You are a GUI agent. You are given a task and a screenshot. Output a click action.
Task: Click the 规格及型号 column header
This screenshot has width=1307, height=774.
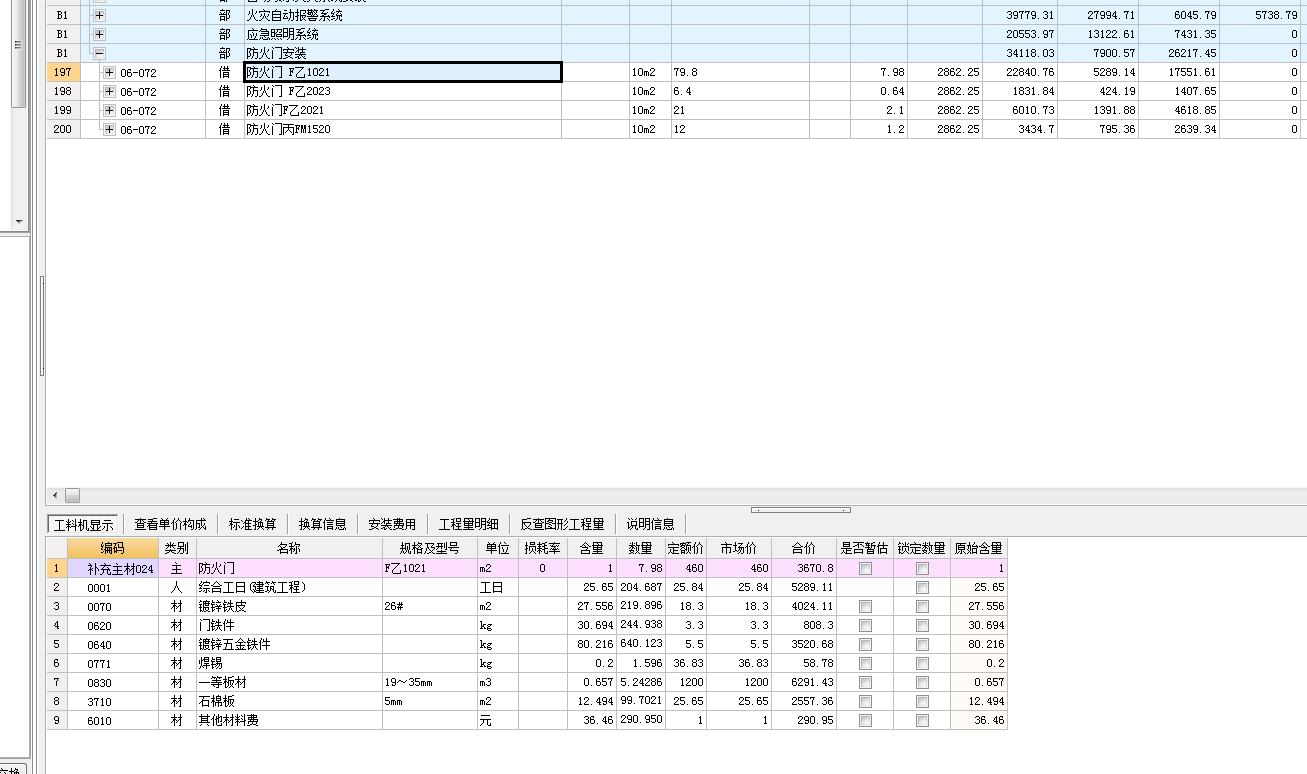(430, 548)
